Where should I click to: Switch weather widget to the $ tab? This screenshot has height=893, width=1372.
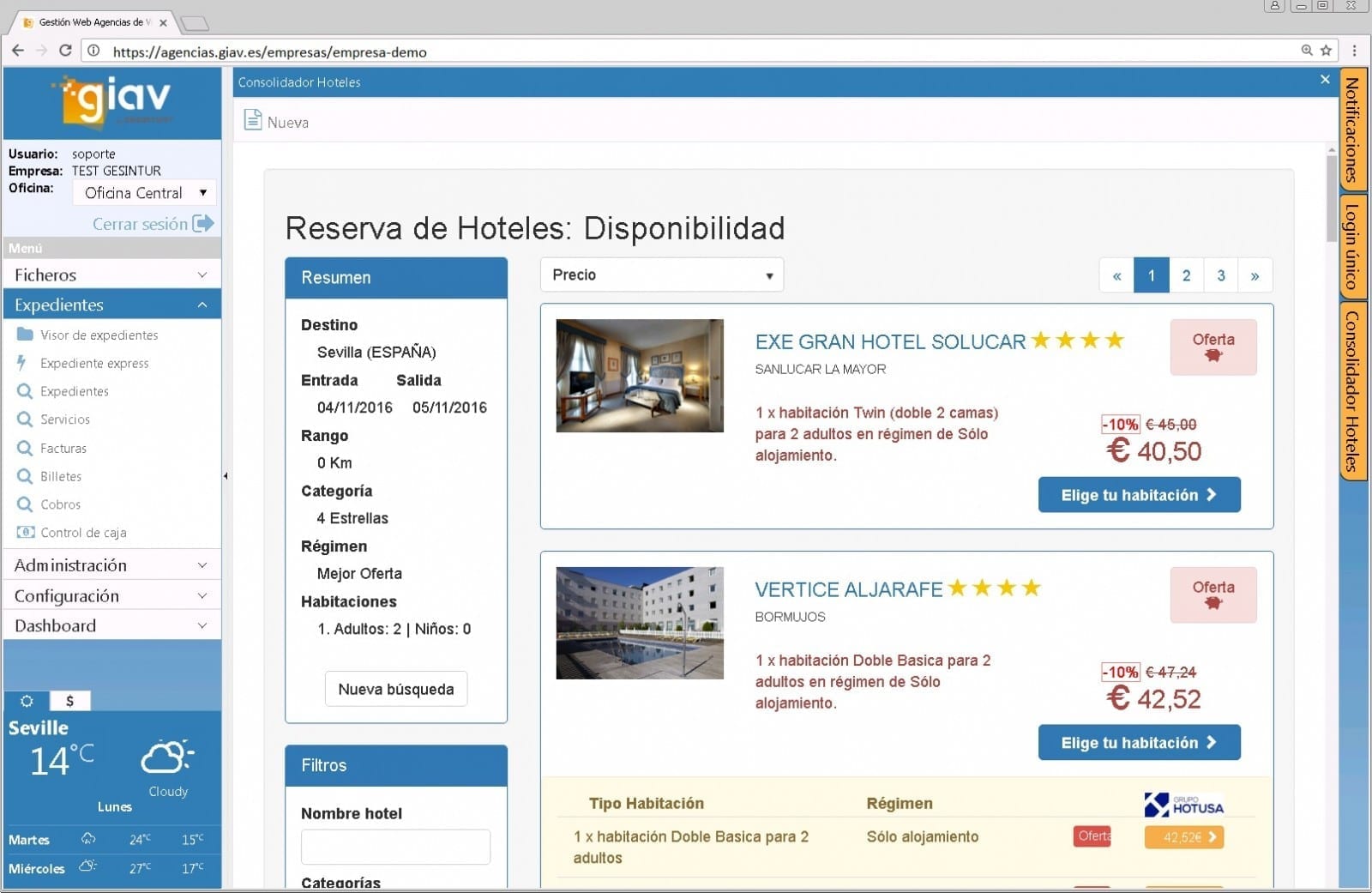pyautogui.click(x=69, y=701)
